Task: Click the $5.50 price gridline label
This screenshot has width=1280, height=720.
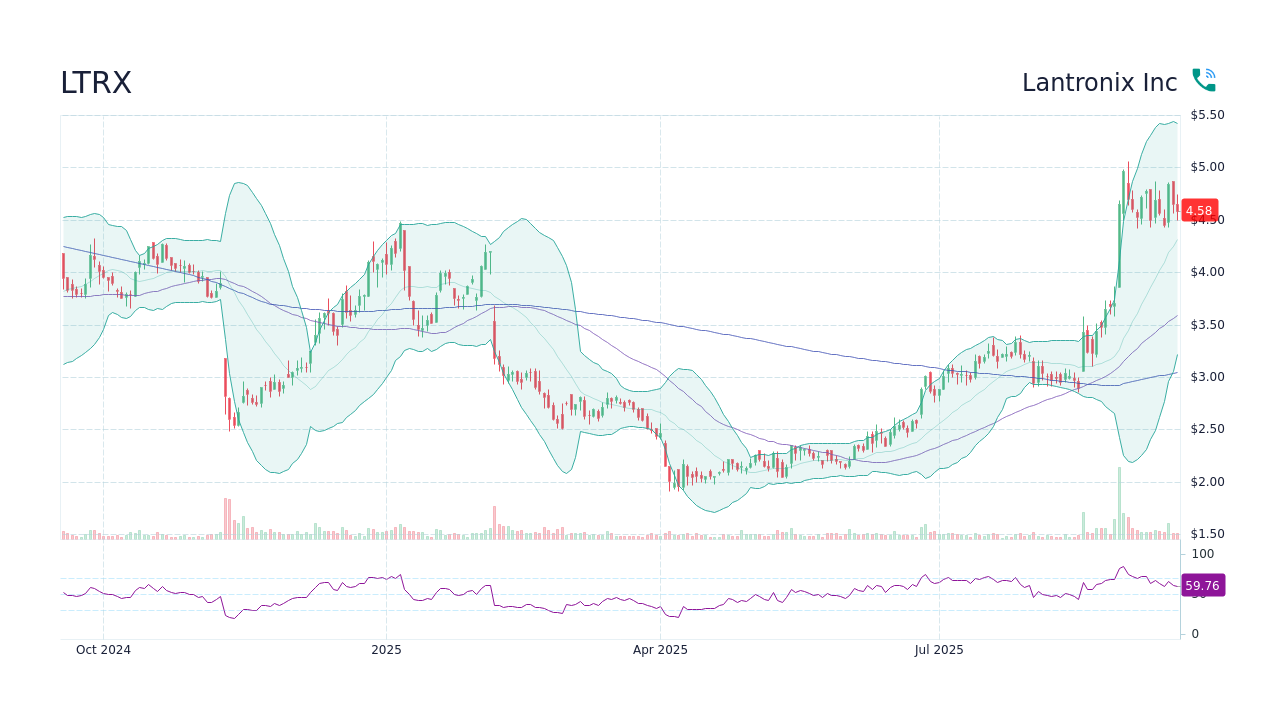Action: pyautogui.click(x=1208, y=114)
